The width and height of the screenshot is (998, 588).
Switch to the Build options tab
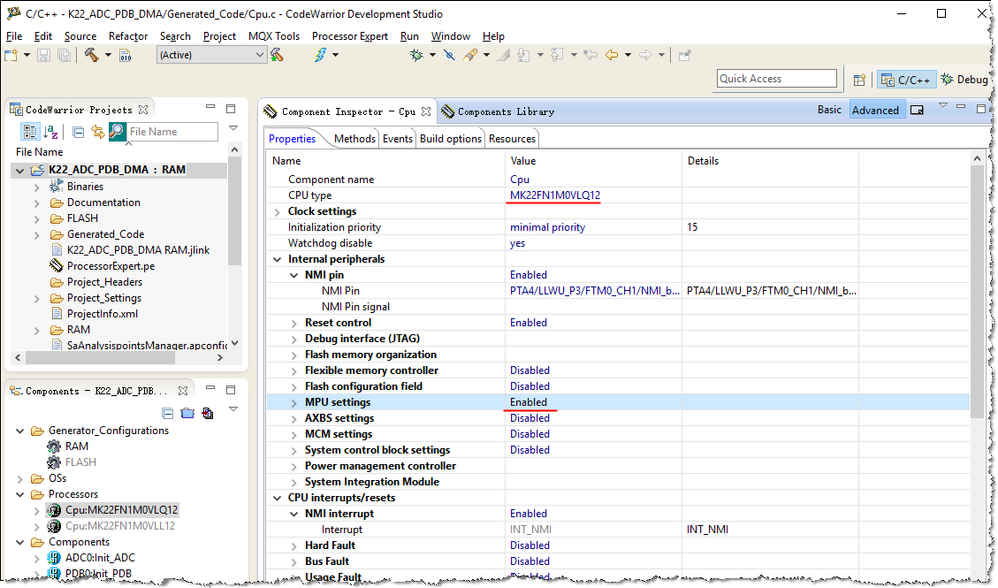[450, 139]
